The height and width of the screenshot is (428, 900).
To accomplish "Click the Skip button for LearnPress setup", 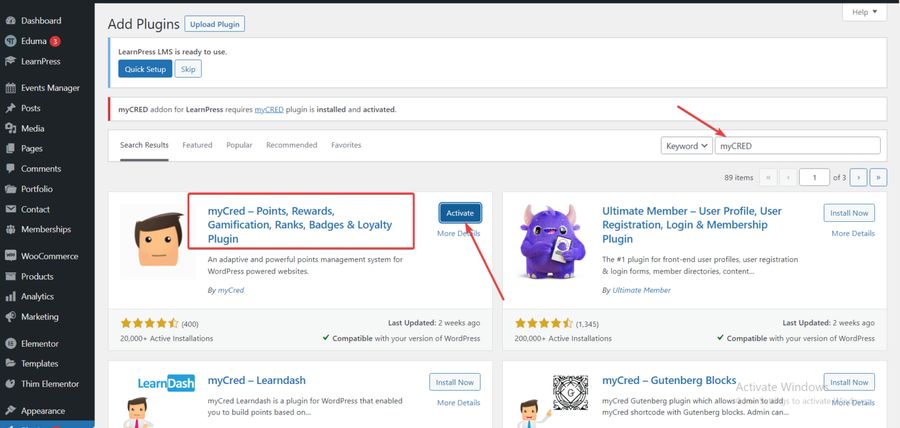I will click(x=188, y=69).
